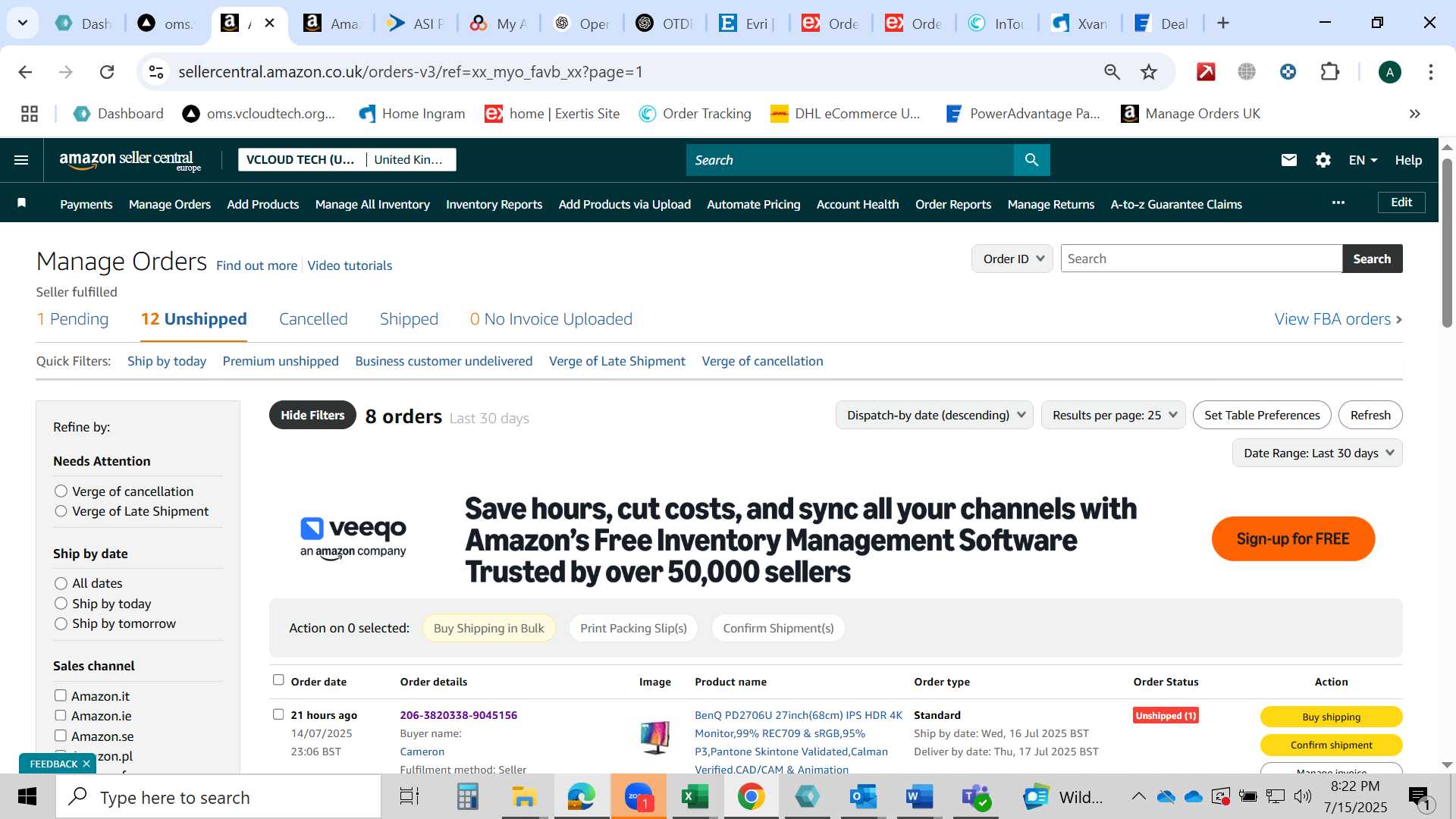Open the No Invoice Uploaded tab
The image size is (1456, 819).
(x=551, y=319)
